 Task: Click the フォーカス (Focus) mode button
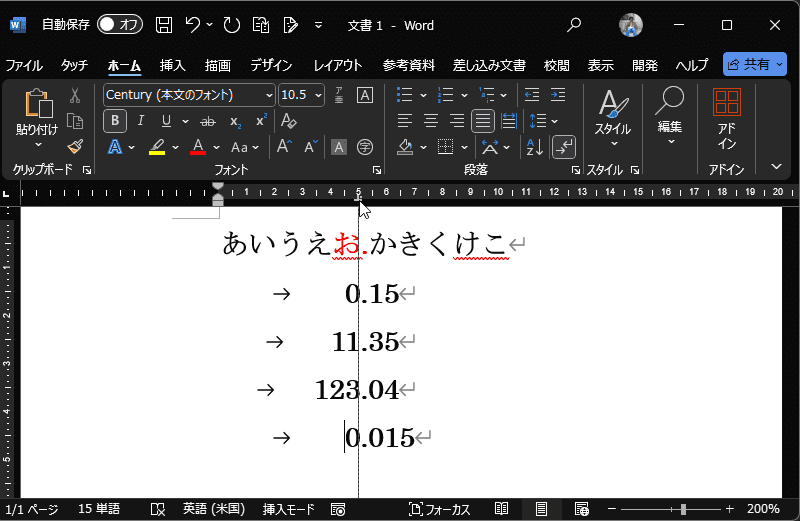440,509
